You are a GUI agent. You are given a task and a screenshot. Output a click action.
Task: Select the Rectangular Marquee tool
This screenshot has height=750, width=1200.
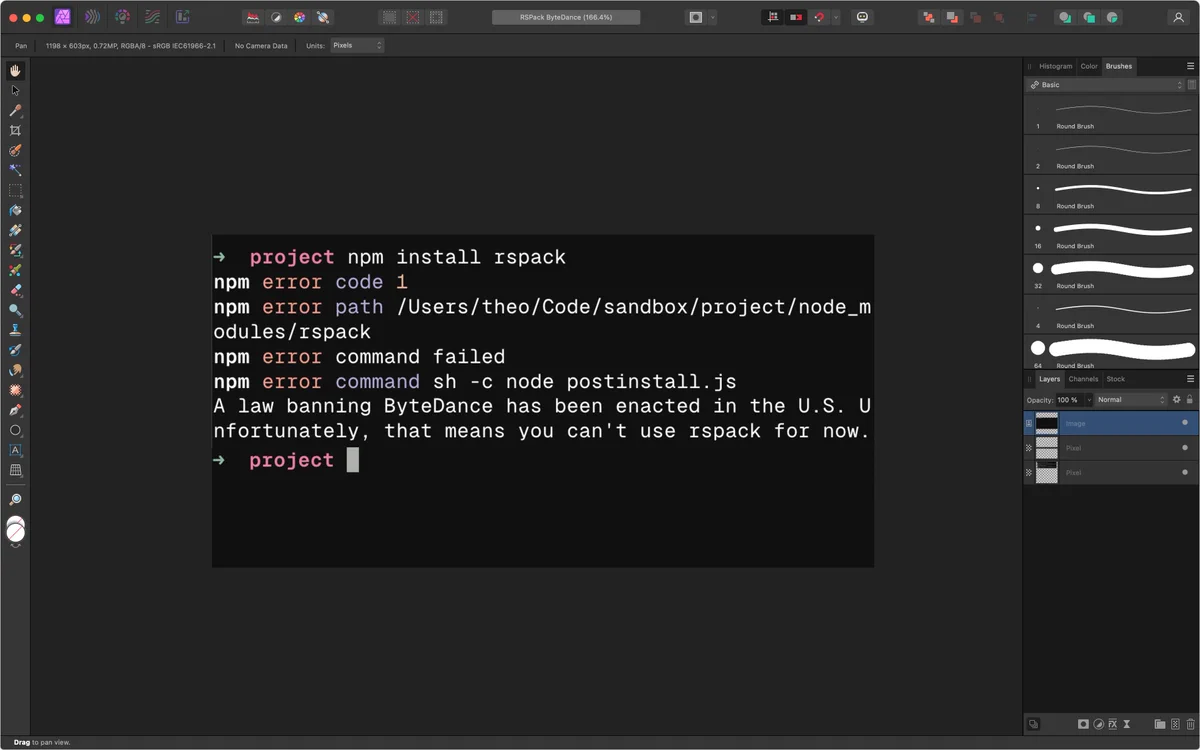coord(15,190)
